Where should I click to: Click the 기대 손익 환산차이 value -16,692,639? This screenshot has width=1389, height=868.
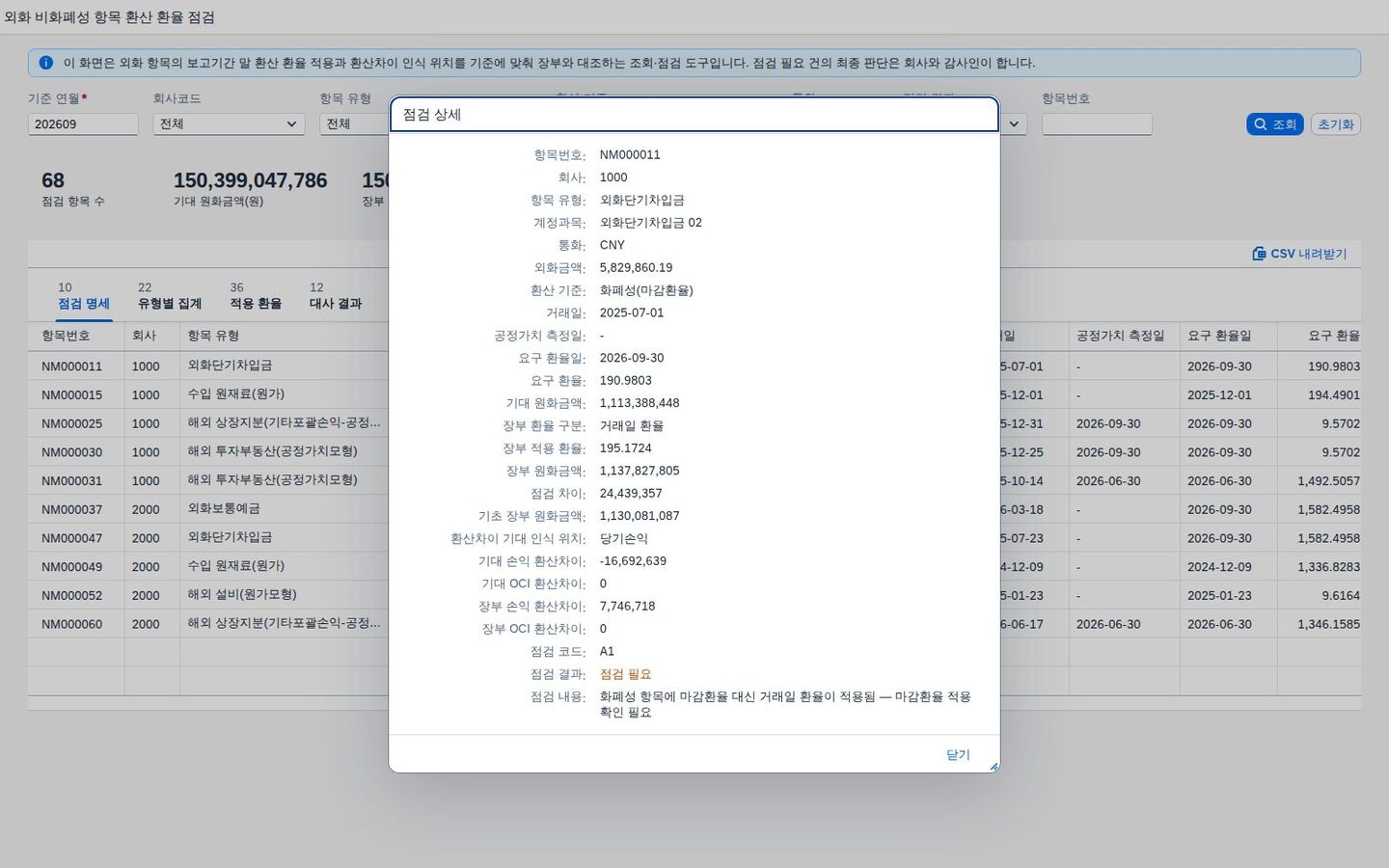(633, 561)
